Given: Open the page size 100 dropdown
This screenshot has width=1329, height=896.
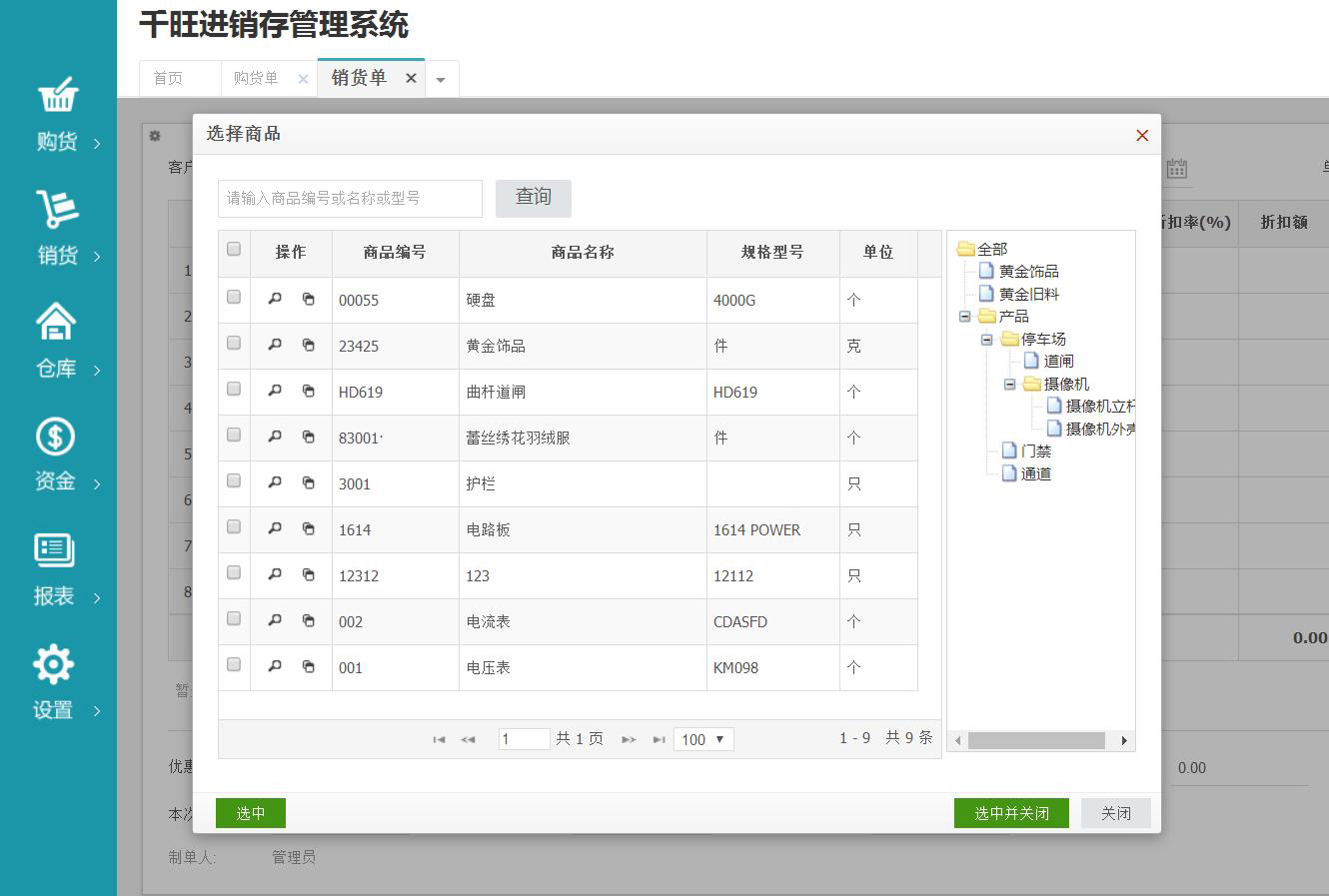Looking at the screenshot, I should click(x=703, y=739).
